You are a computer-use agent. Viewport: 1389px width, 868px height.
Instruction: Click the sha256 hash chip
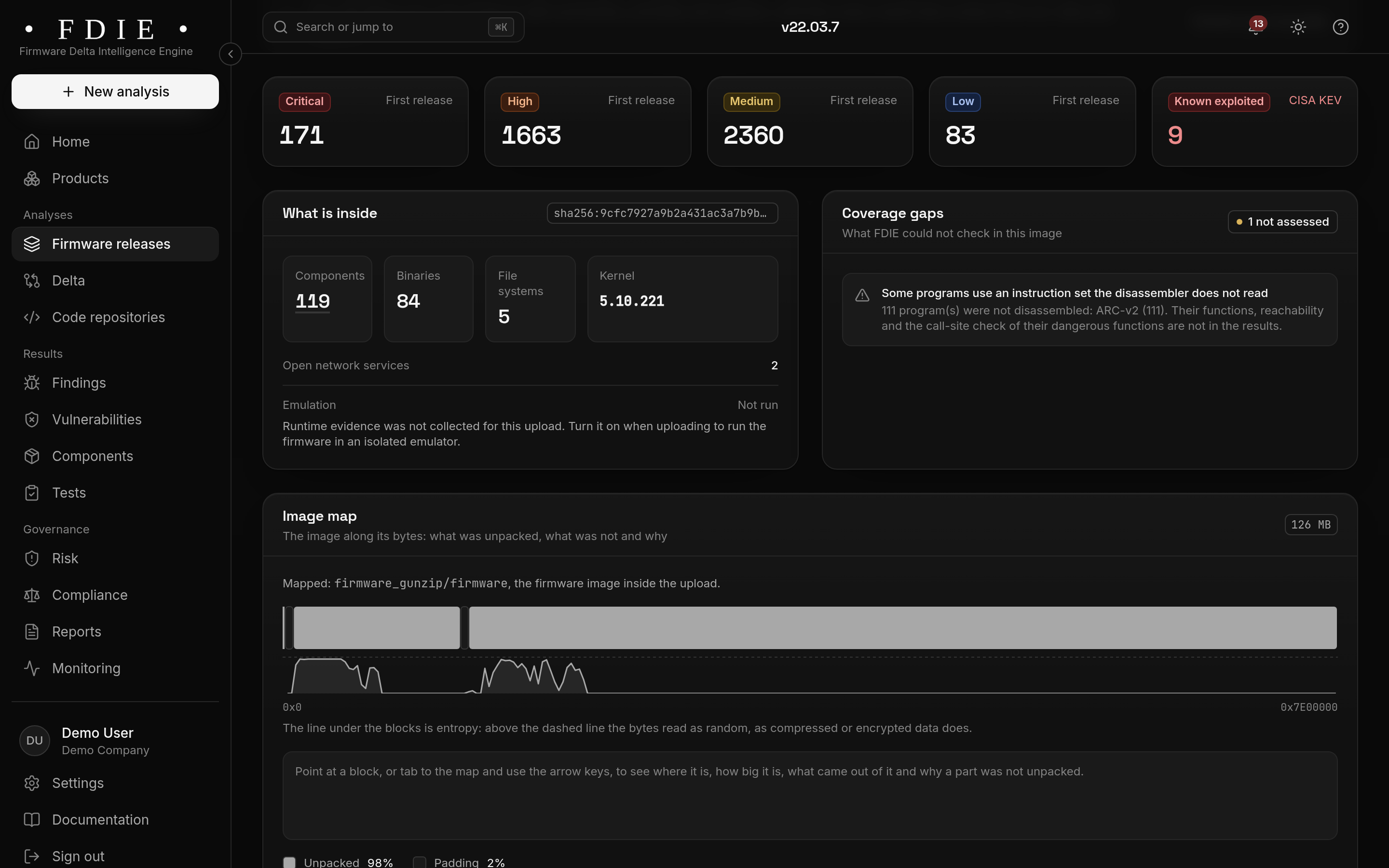662,213
